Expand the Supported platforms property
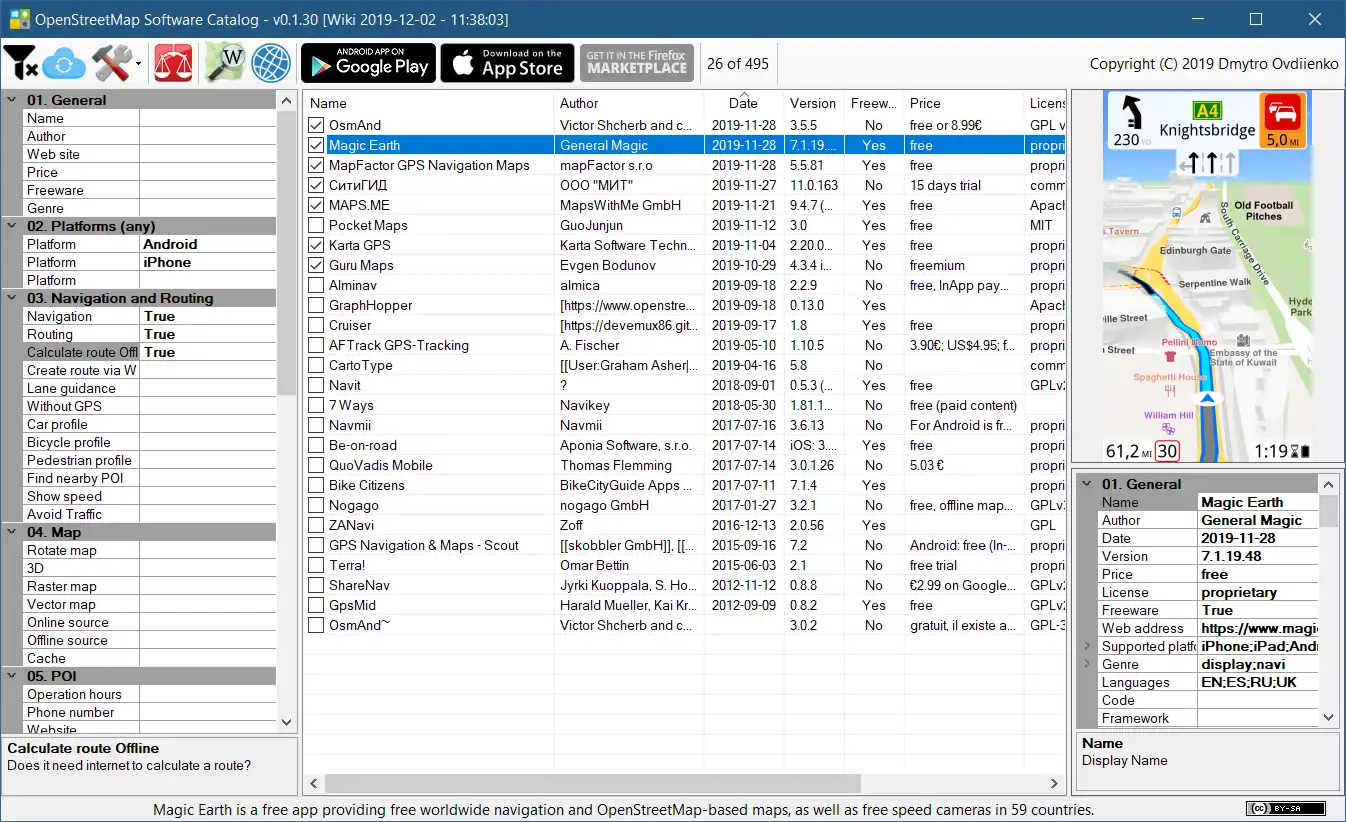 (x=1087, y=646)
